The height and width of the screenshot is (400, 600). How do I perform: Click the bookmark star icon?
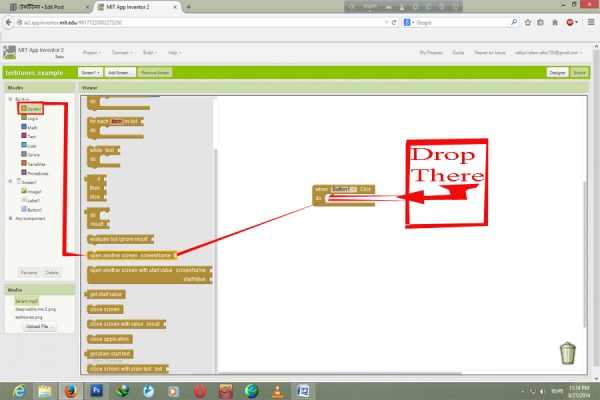528,23
